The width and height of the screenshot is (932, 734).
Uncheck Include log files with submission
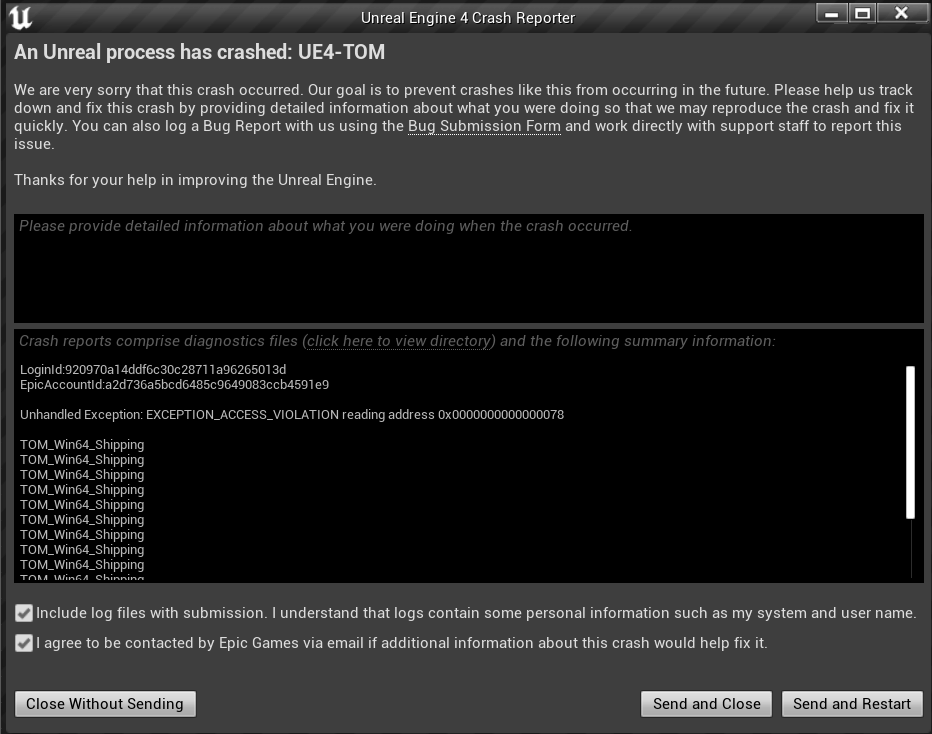pos(24,613)
